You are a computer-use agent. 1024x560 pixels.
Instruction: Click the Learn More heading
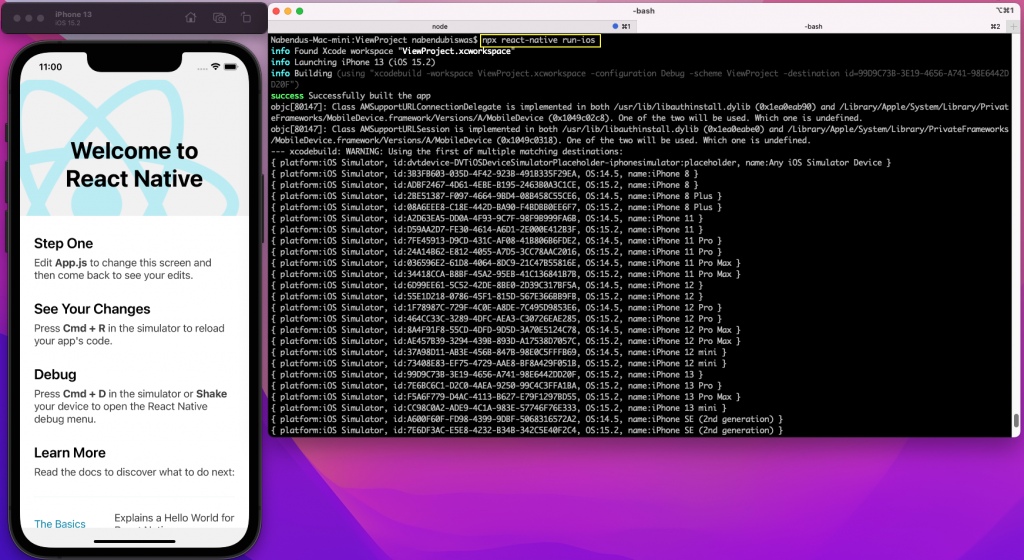point(70,453)
